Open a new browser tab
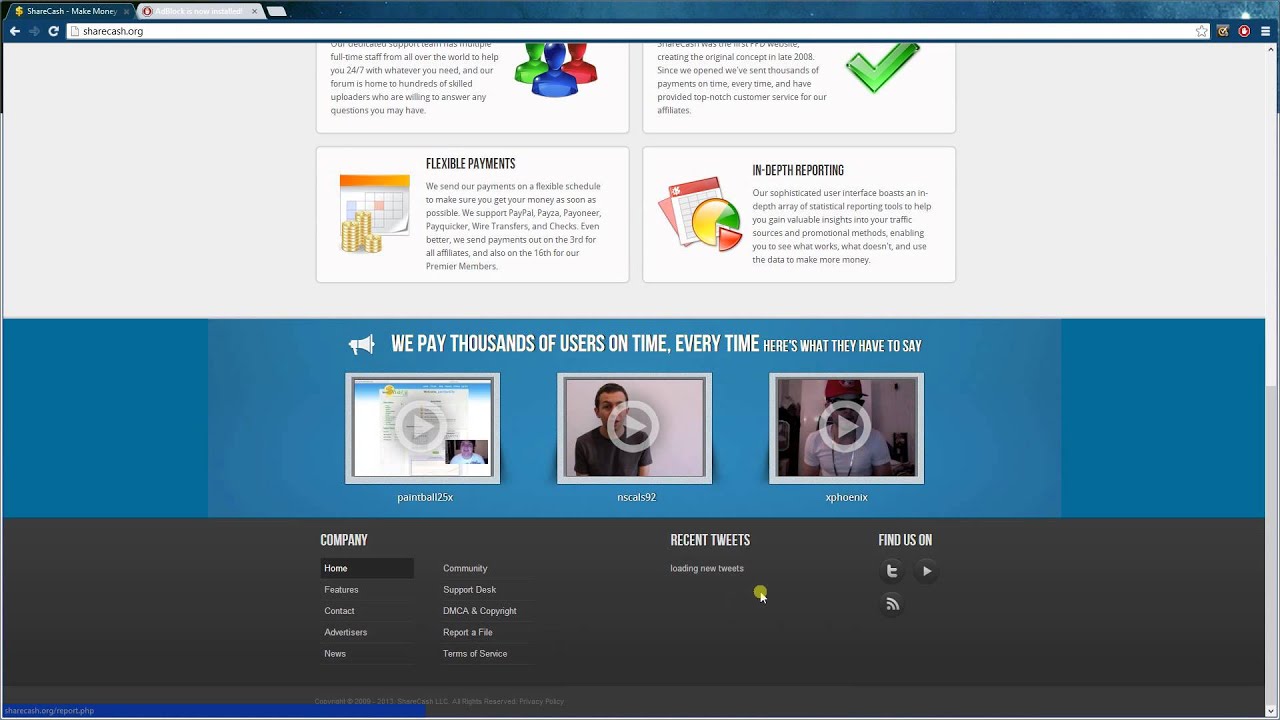Viewport: 1280px width, 720px height. [277, 11]
